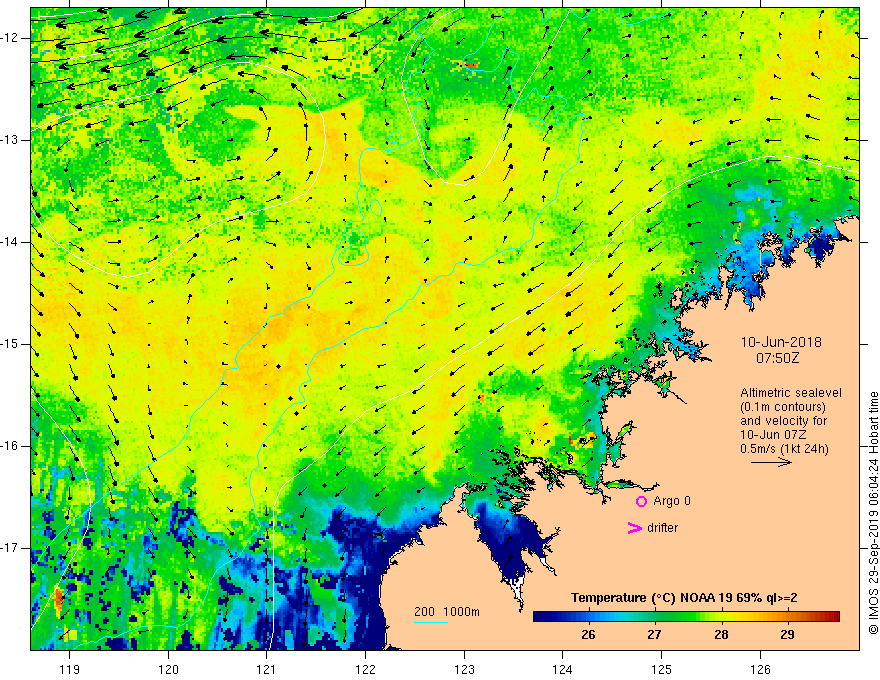The width and height of the screenshot is (880, 680).
Task: Click the 124 longitude axis label
Action: [x=563, y=669]
